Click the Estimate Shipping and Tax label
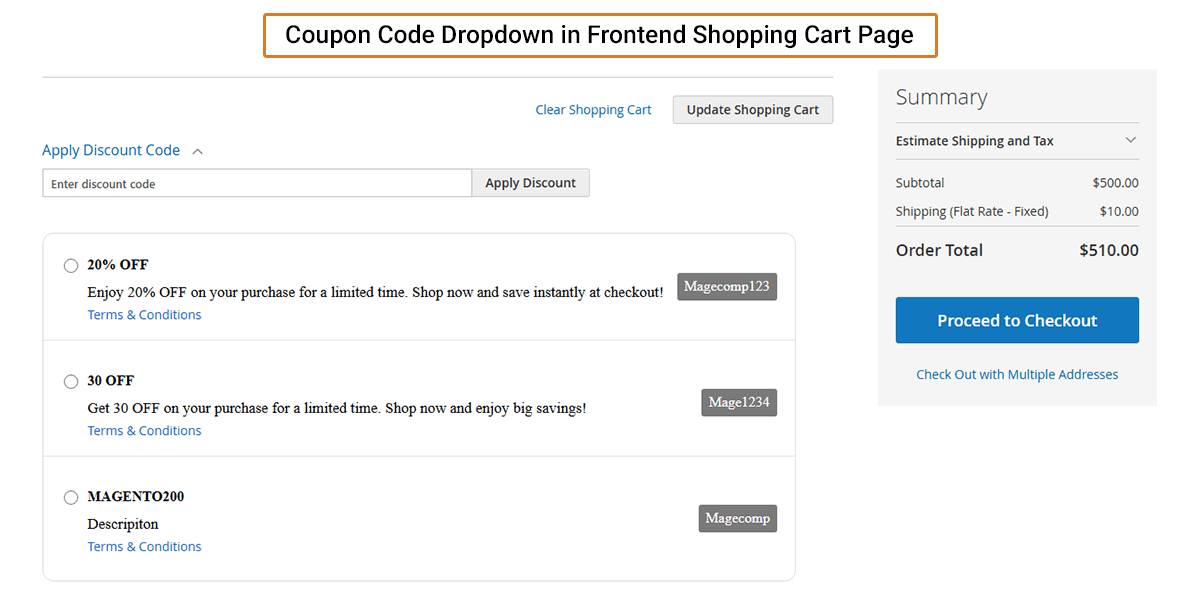Screen dimensions: 1200x600 [974, 141]
